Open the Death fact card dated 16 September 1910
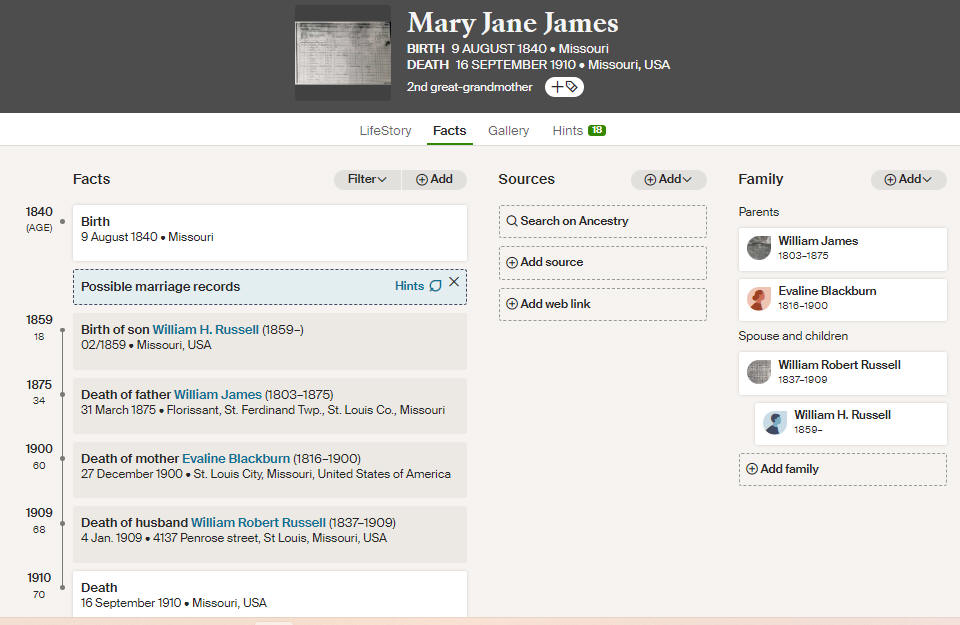 coord(270,594)
